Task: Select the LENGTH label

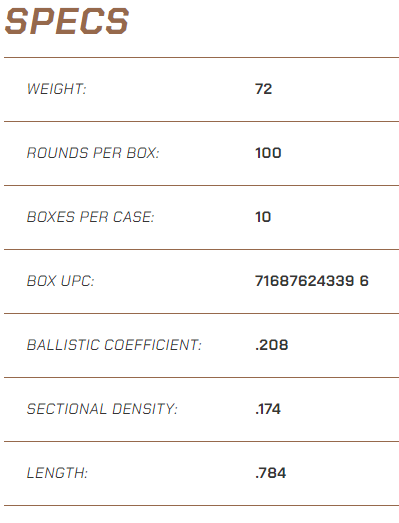Action: pos(57,473)
